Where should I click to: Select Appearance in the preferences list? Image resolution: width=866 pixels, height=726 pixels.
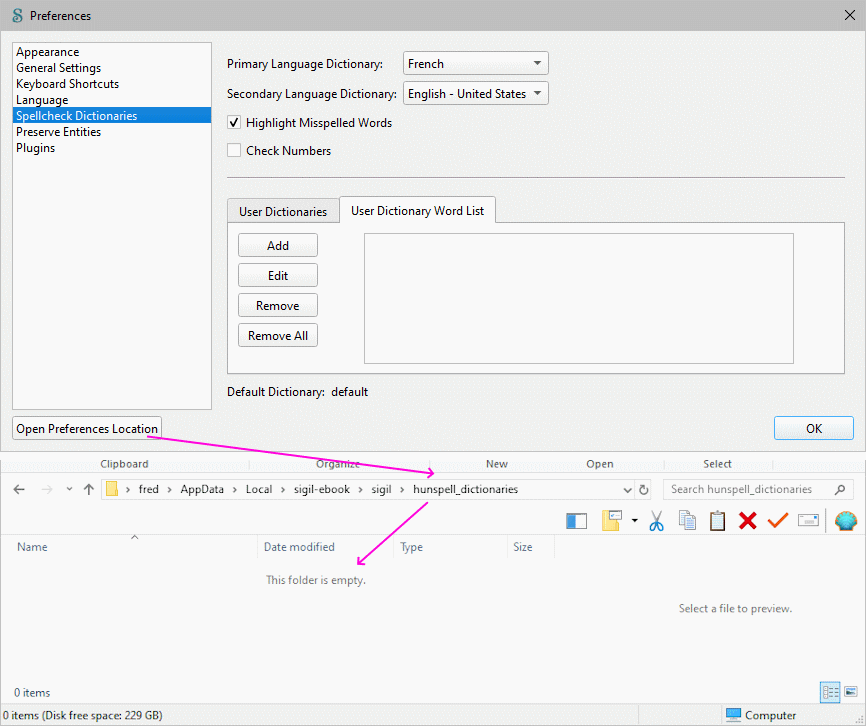[112, 52]
